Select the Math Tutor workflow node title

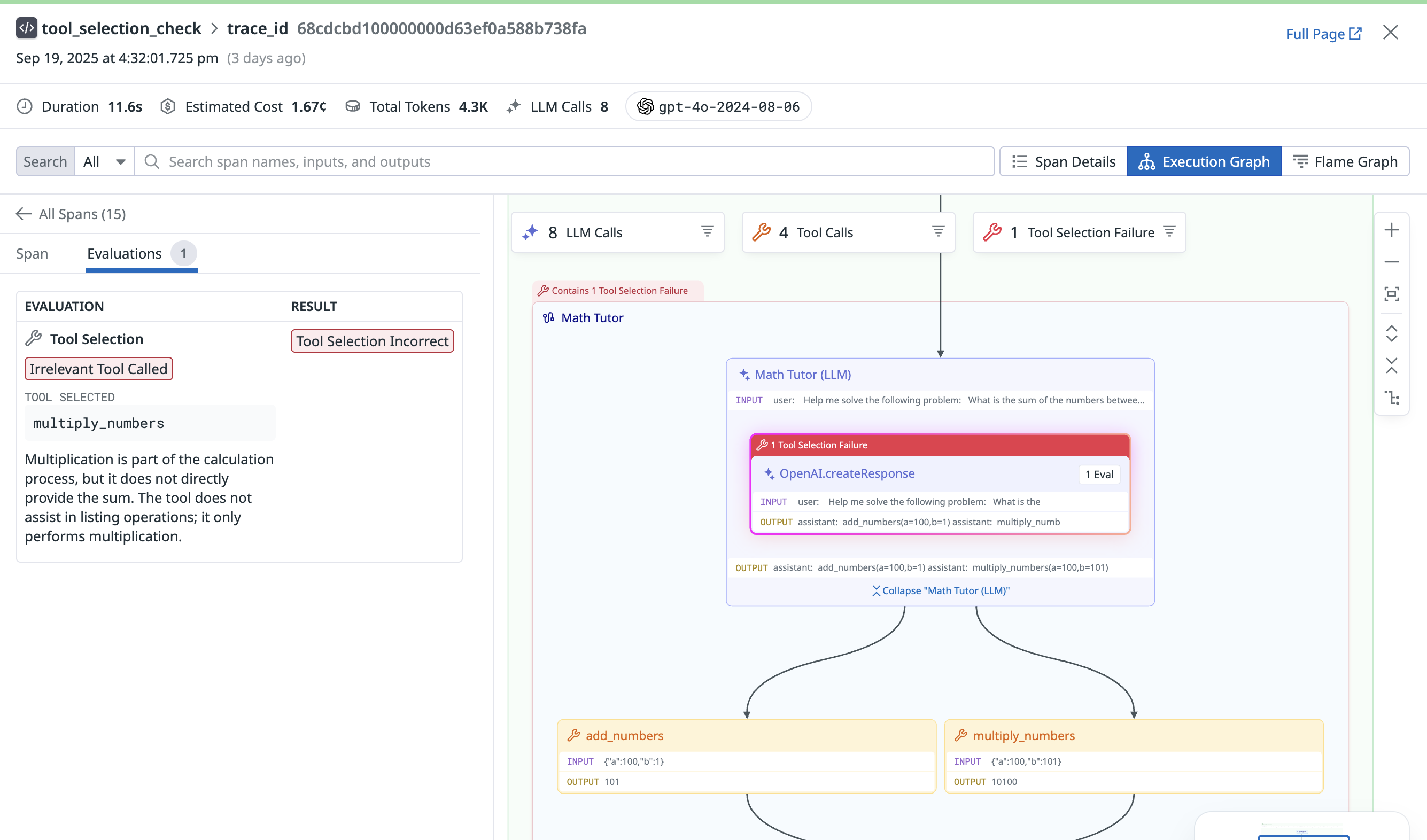(592, 318)
